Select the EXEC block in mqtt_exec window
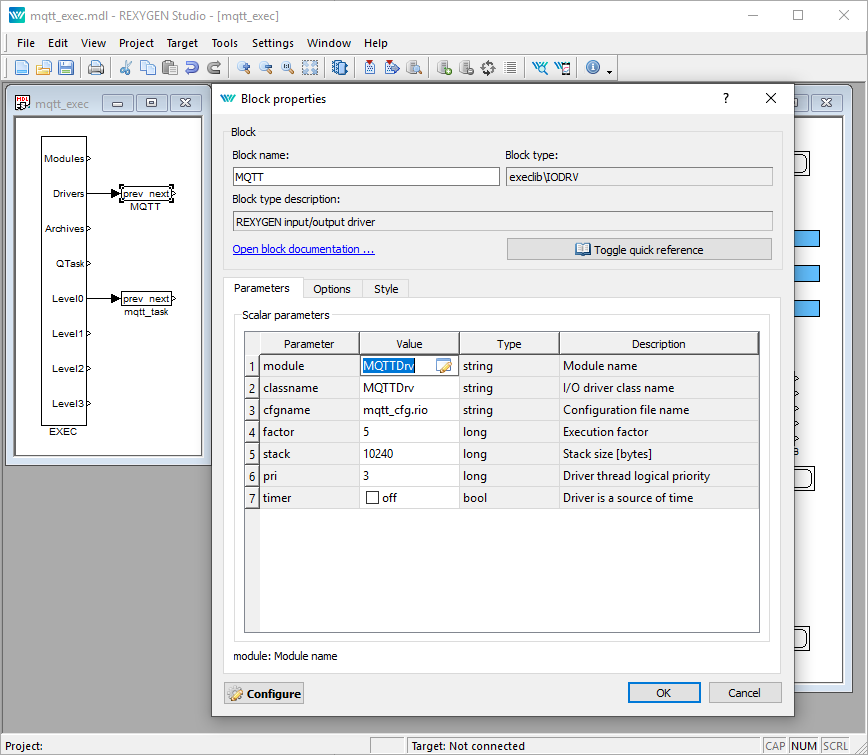 (x=64, y=281)
